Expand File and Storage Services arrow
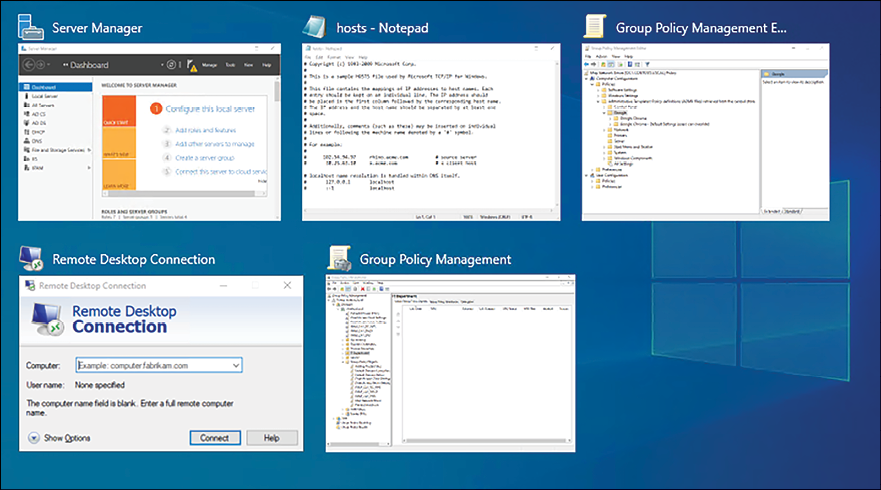Viewport: 881px width, 490px height. [89, 150]
